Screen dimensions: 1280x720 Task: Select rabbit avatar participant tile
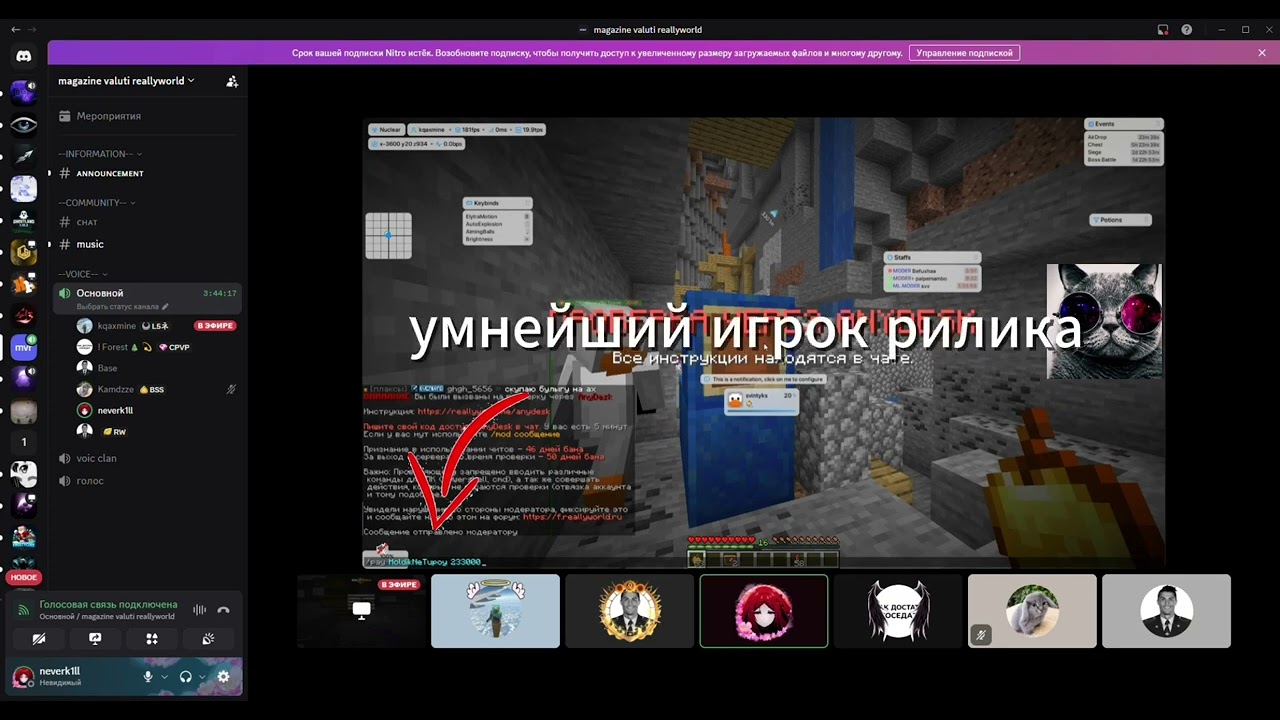tap(1032, 611)
